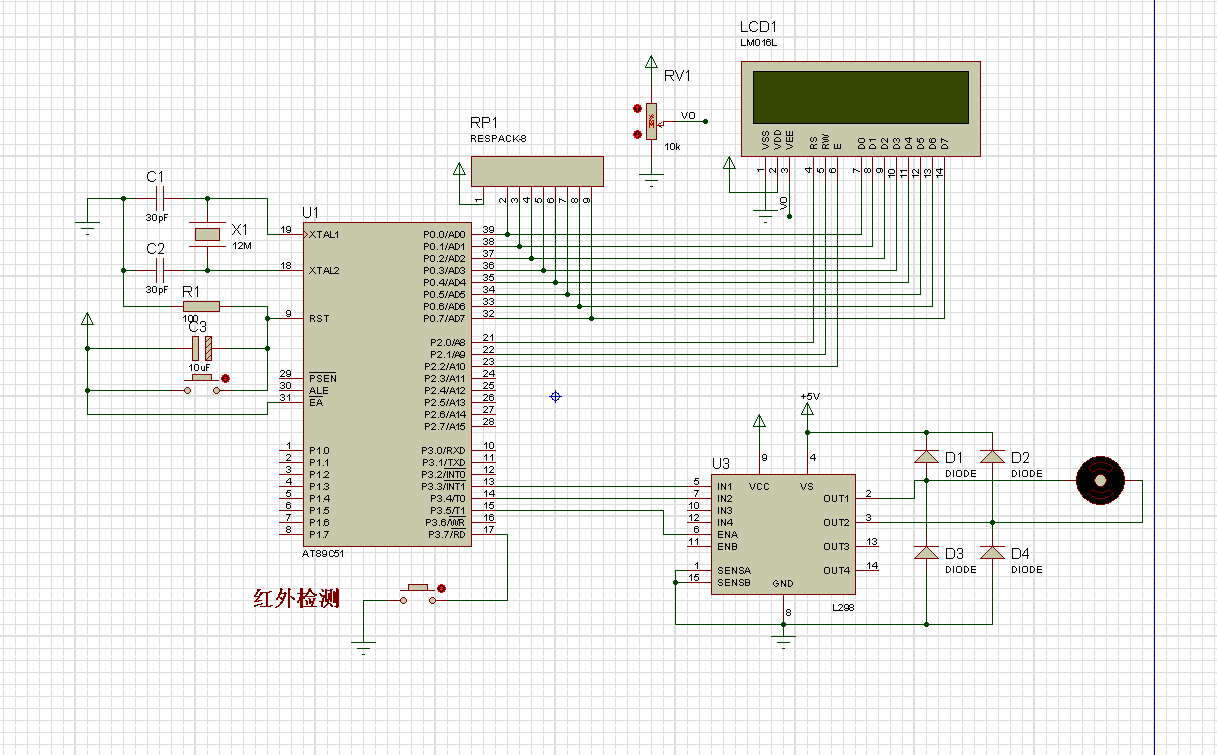Click the ground symbol below RV1
Screen dimensions: 1217x755
(652, 181)
